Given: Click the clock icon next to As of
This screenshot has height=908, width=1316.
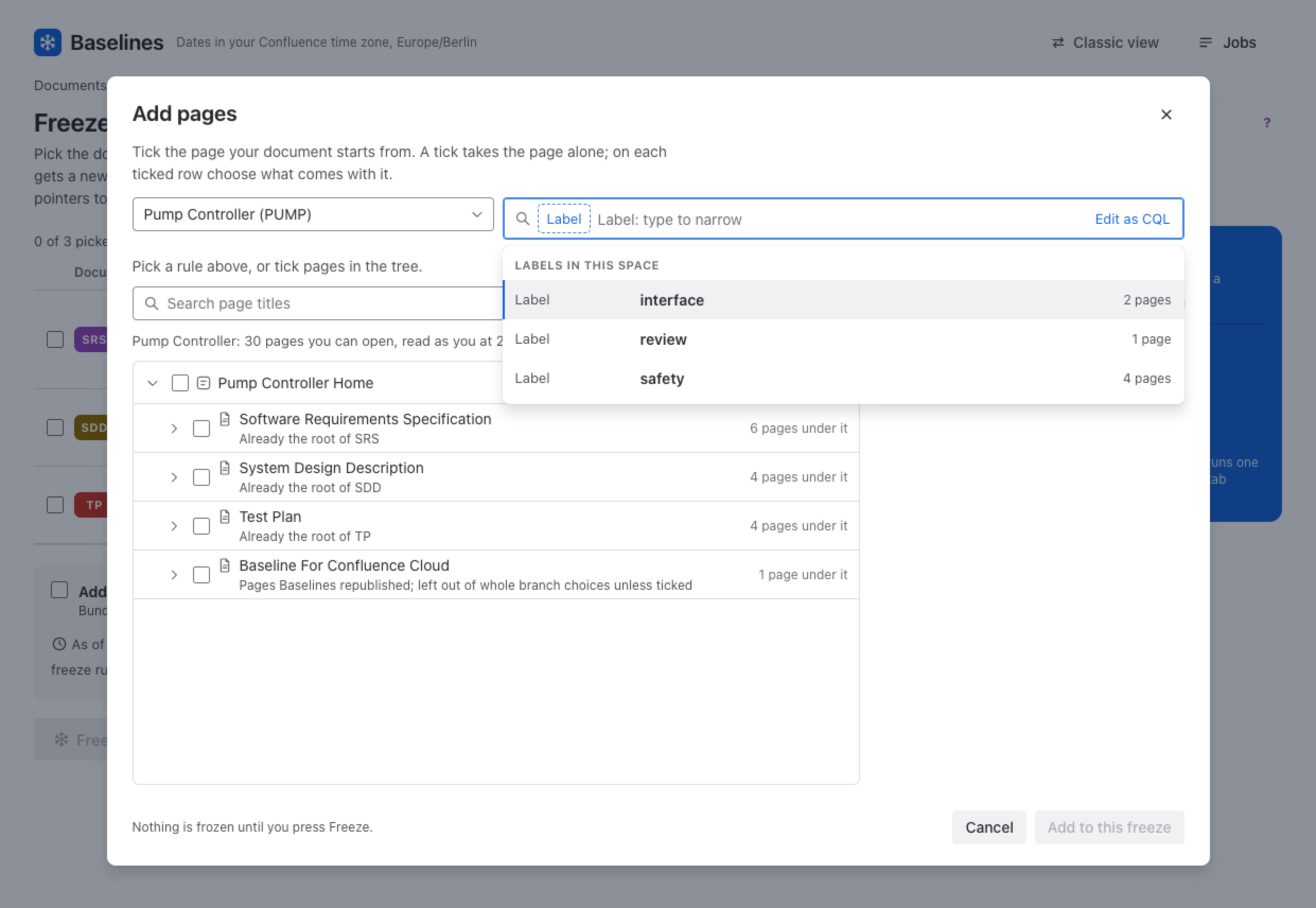Looking at the screenshot, I should 59,644.
